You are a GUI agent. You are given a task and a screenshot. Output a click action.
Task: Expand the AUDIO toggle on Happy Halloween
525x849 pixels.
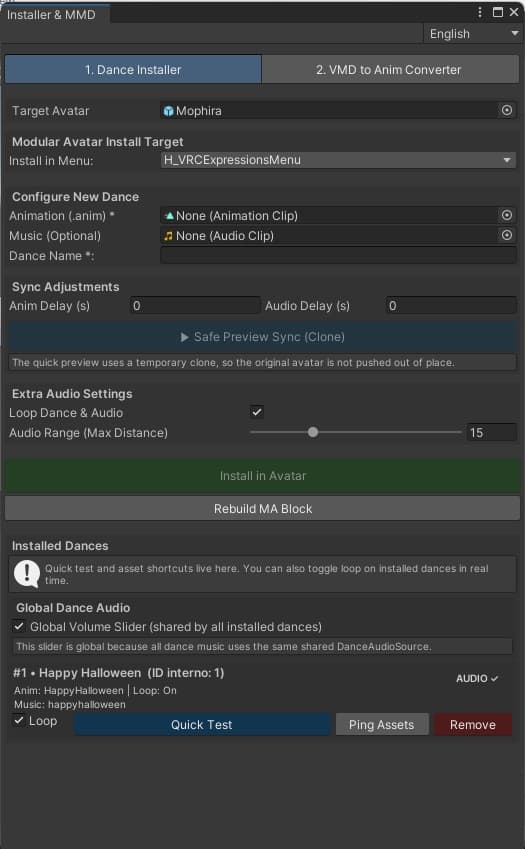tap(477, 678)
